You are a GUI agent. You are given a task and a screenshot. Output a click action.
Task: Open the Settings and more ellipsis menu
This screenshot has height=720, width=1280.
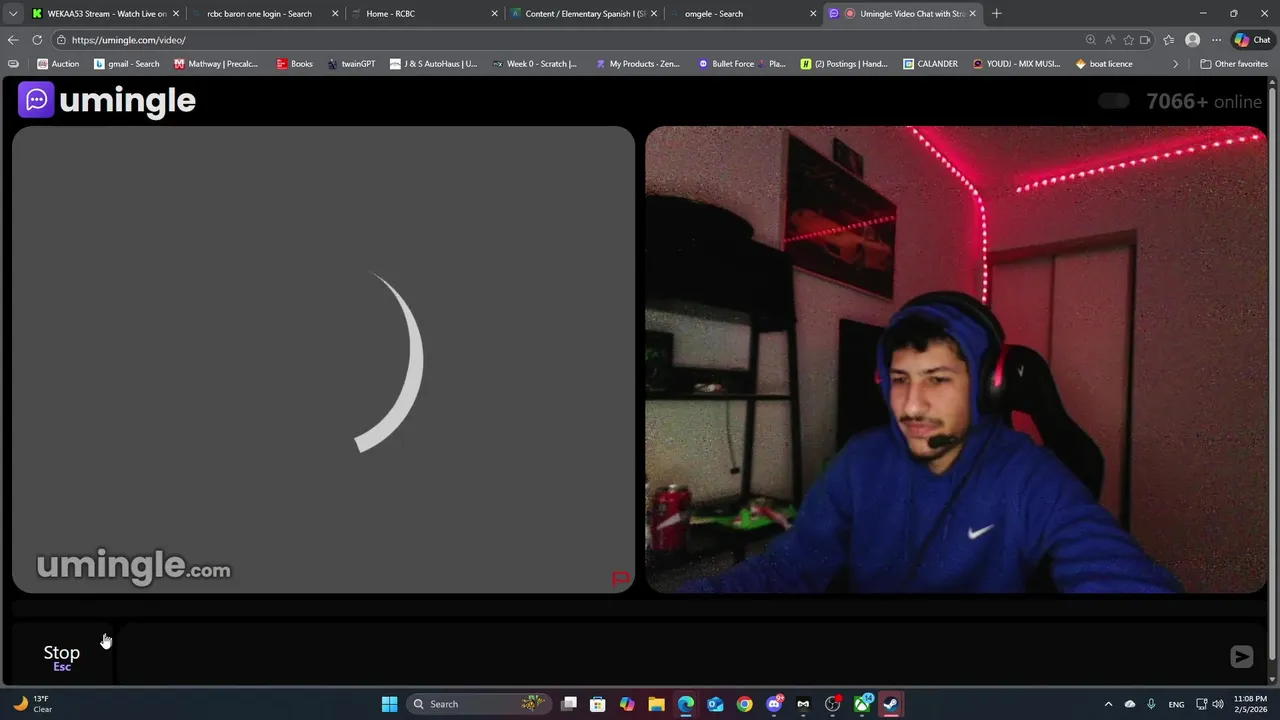click(1216, 40)
